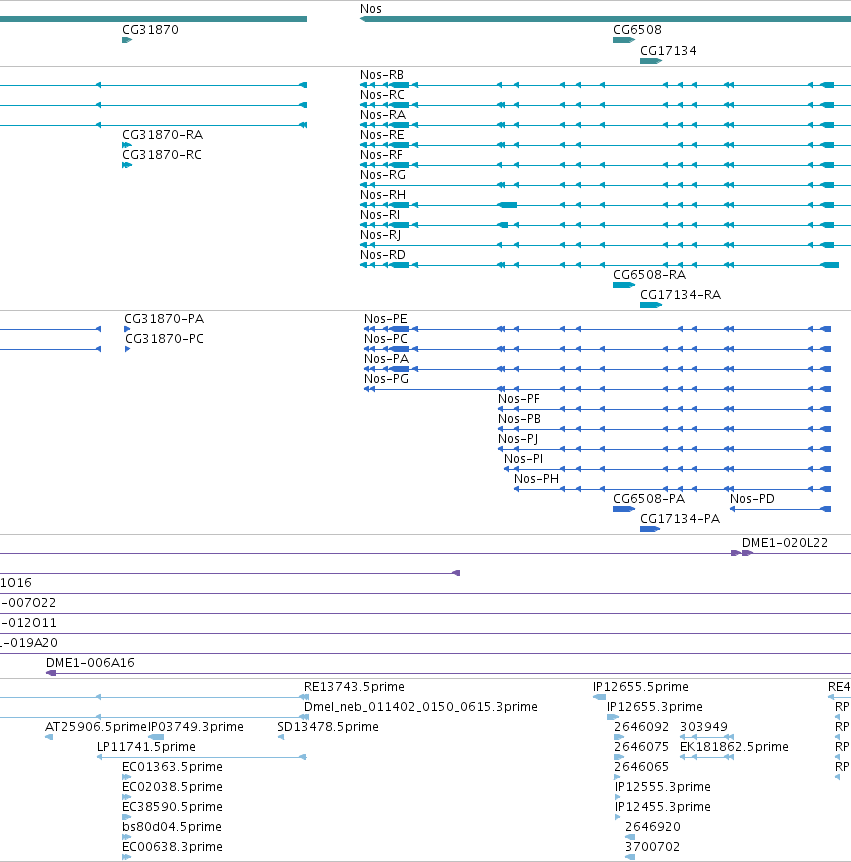This screenshot has height=862, width=851.
Task: Select the DME1-020L22 clone label
Action: (784, 543)
